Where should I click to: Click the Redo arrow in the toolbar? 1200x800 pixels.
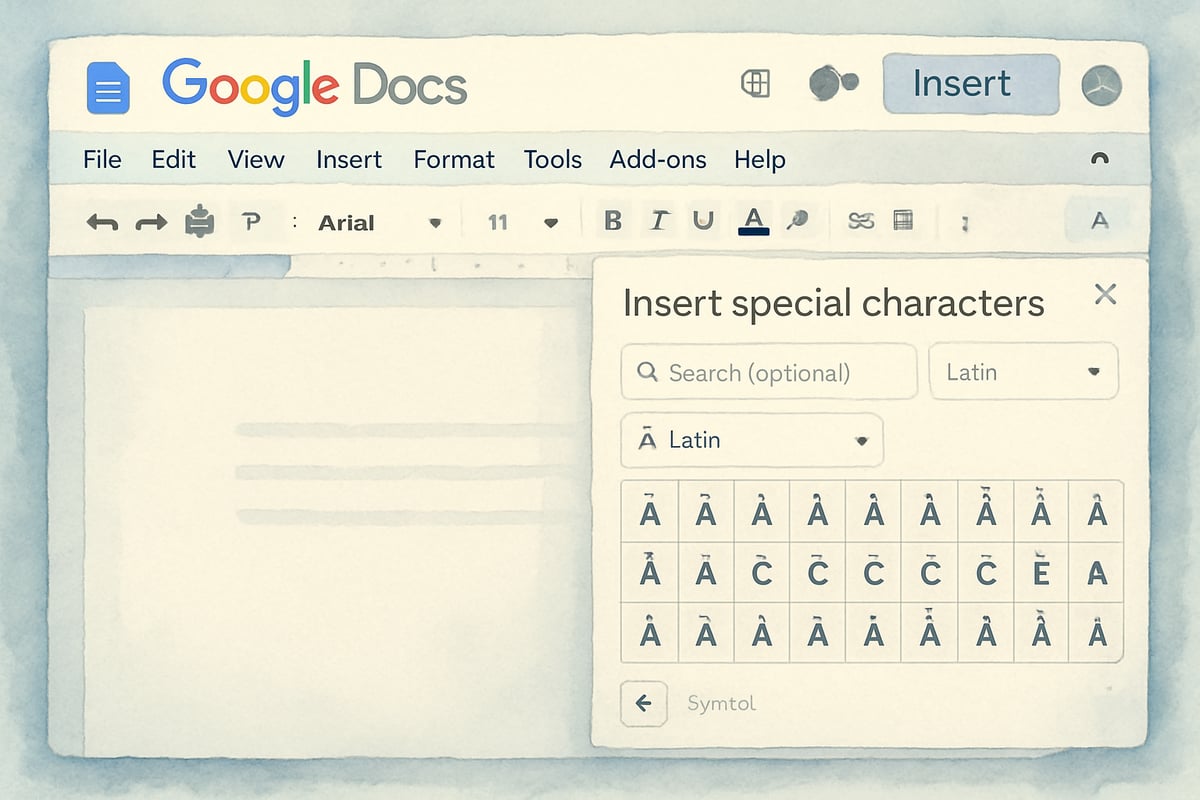(151, 222)
